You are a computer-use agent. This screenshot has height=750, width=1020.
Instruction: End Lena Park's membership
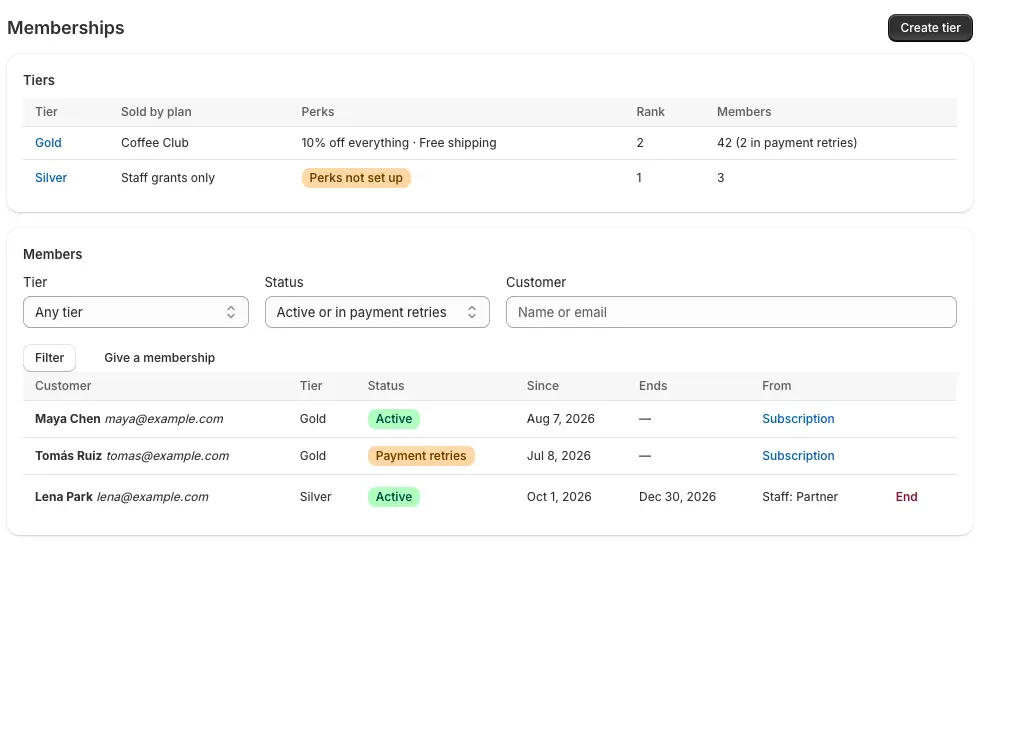(x=906, y=497)
